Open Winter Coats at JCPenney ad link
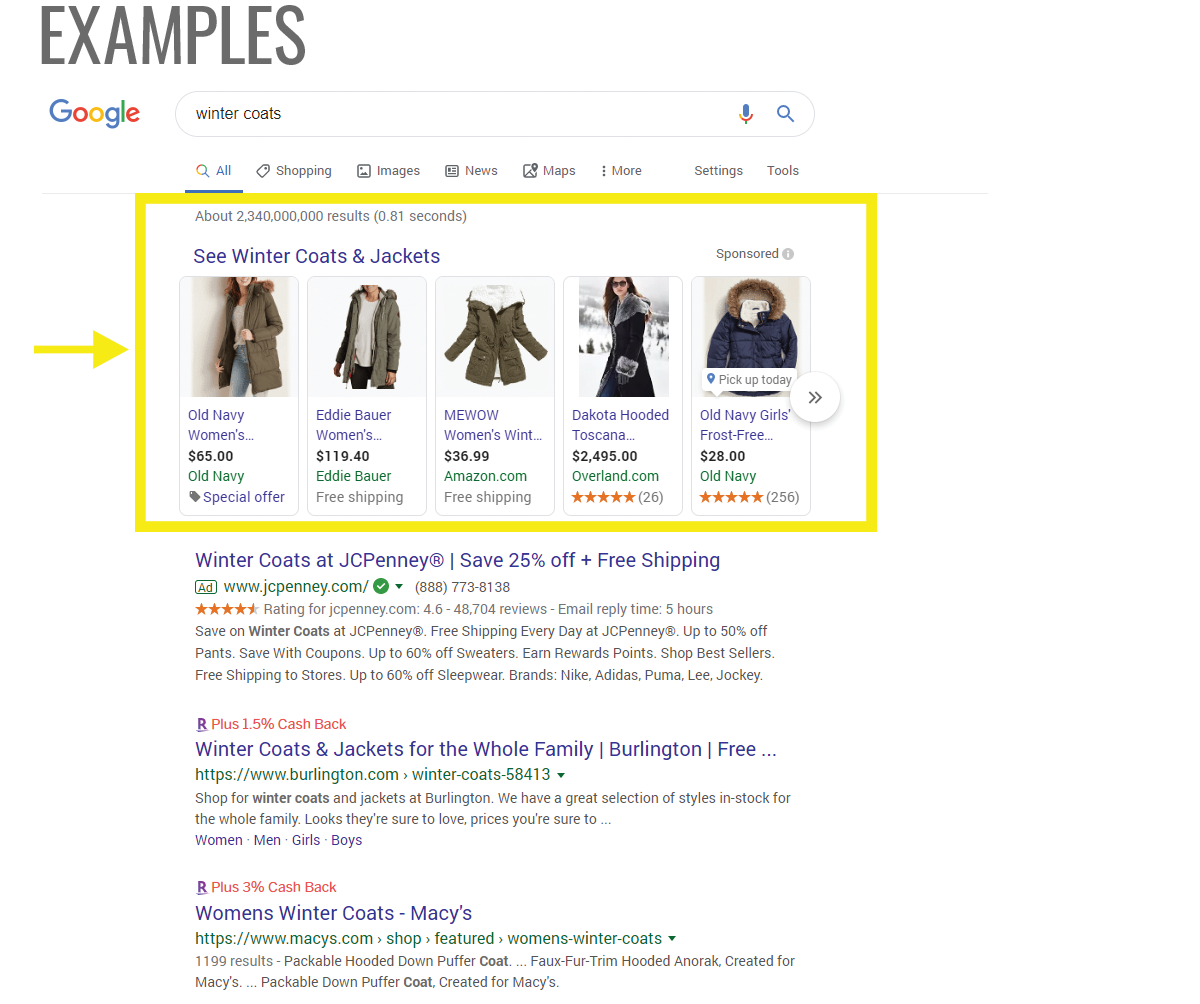Screen dimensions: 1200x1004 pos(458,560)
